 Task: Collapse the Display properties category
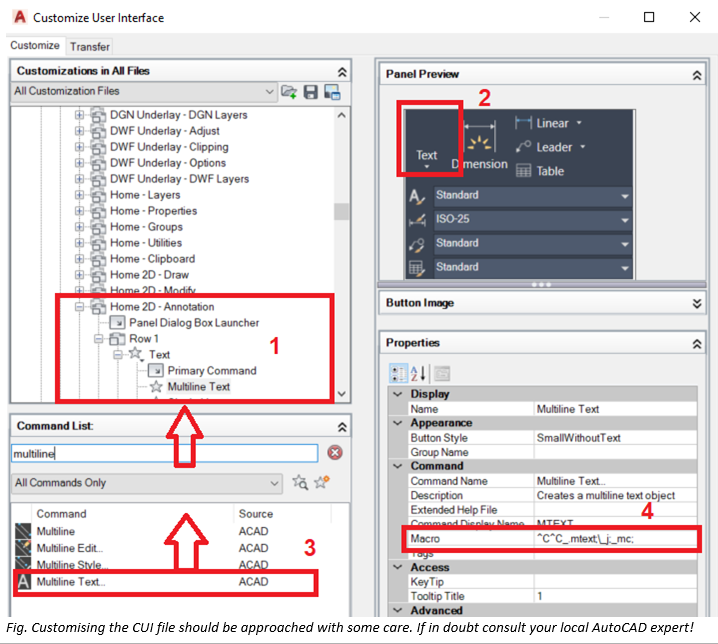pos(398,394)
